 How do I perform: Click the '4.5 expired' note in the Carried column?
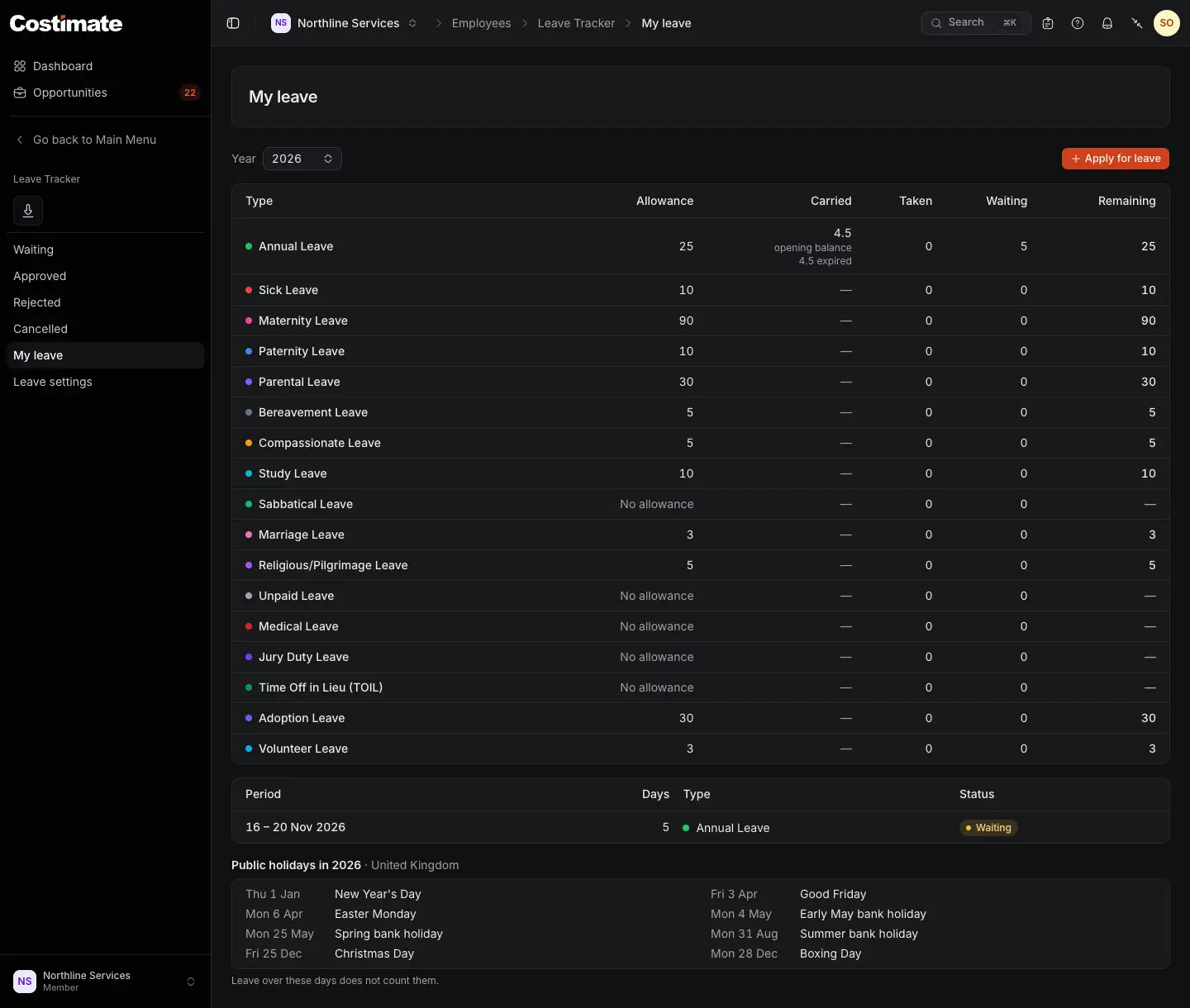click(x=825, y=261)
